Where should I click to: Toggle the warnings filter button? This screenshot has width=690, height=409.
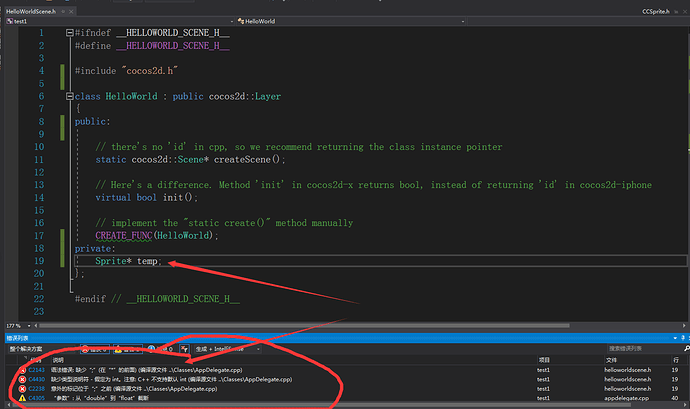(128, 349)
